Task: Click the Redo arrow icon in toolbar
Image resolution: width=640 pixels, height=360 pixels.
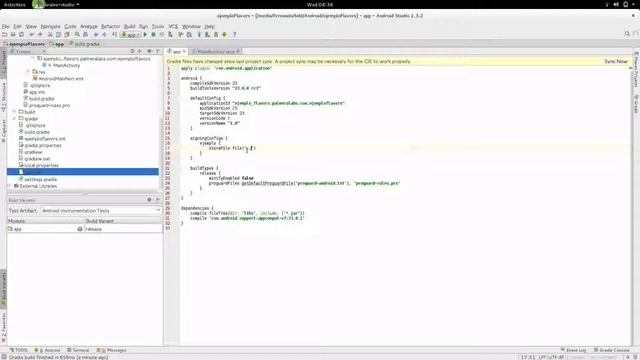Action: [40, 35]
